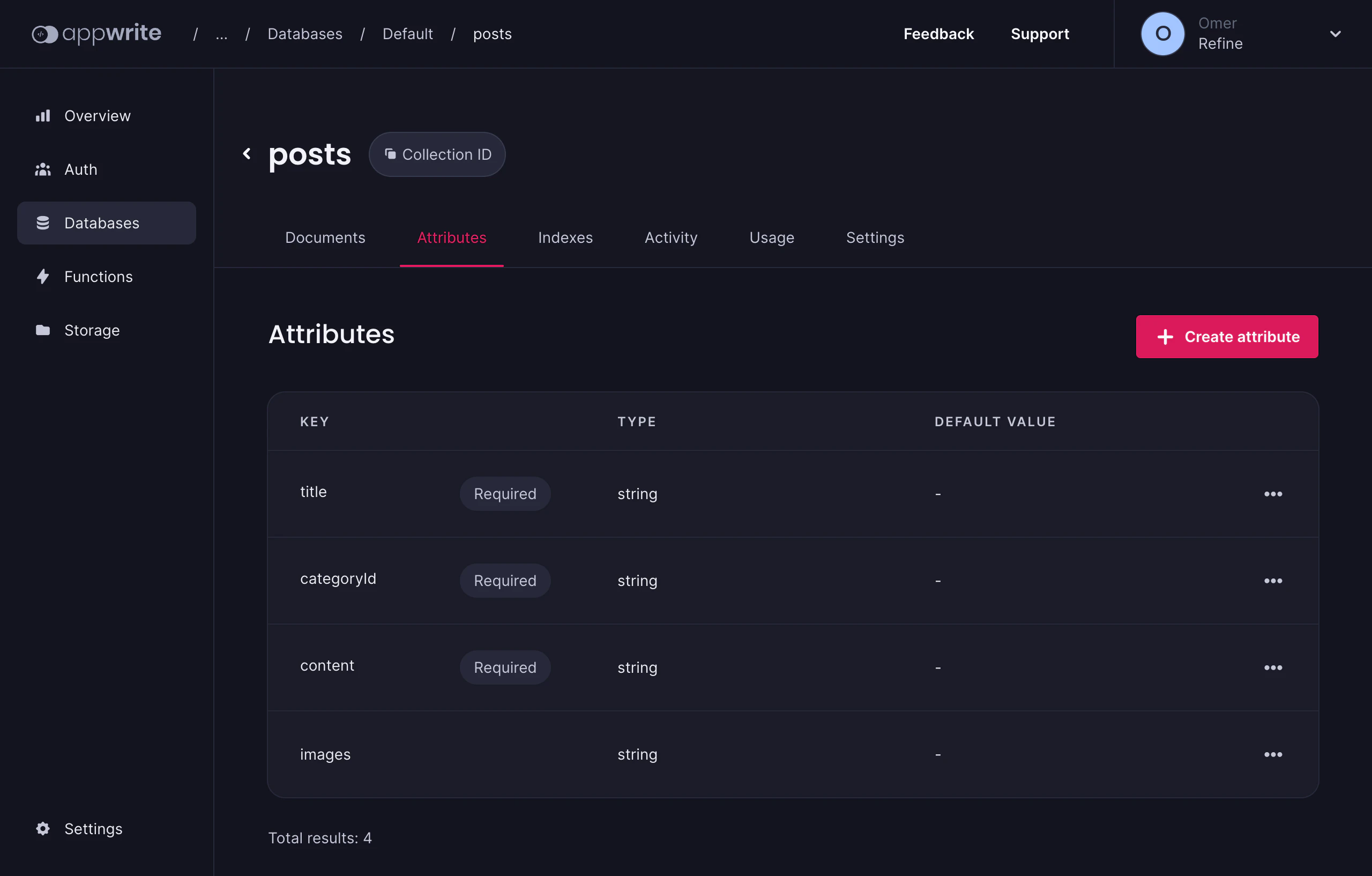Open the Activity tab
This screenshot has height=876, width=1372.
tap(670, 237)
